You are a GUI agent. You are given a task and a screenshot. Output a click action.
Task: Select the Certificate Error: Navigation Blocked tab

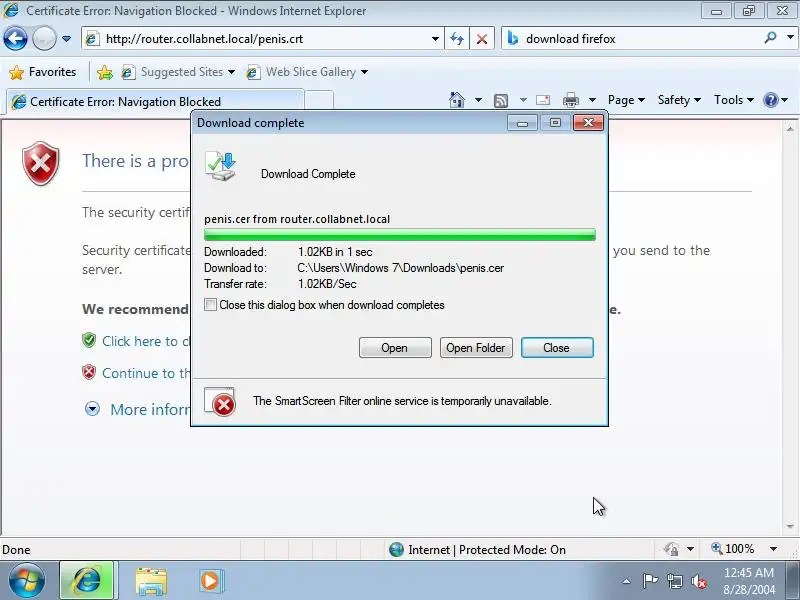155,101
